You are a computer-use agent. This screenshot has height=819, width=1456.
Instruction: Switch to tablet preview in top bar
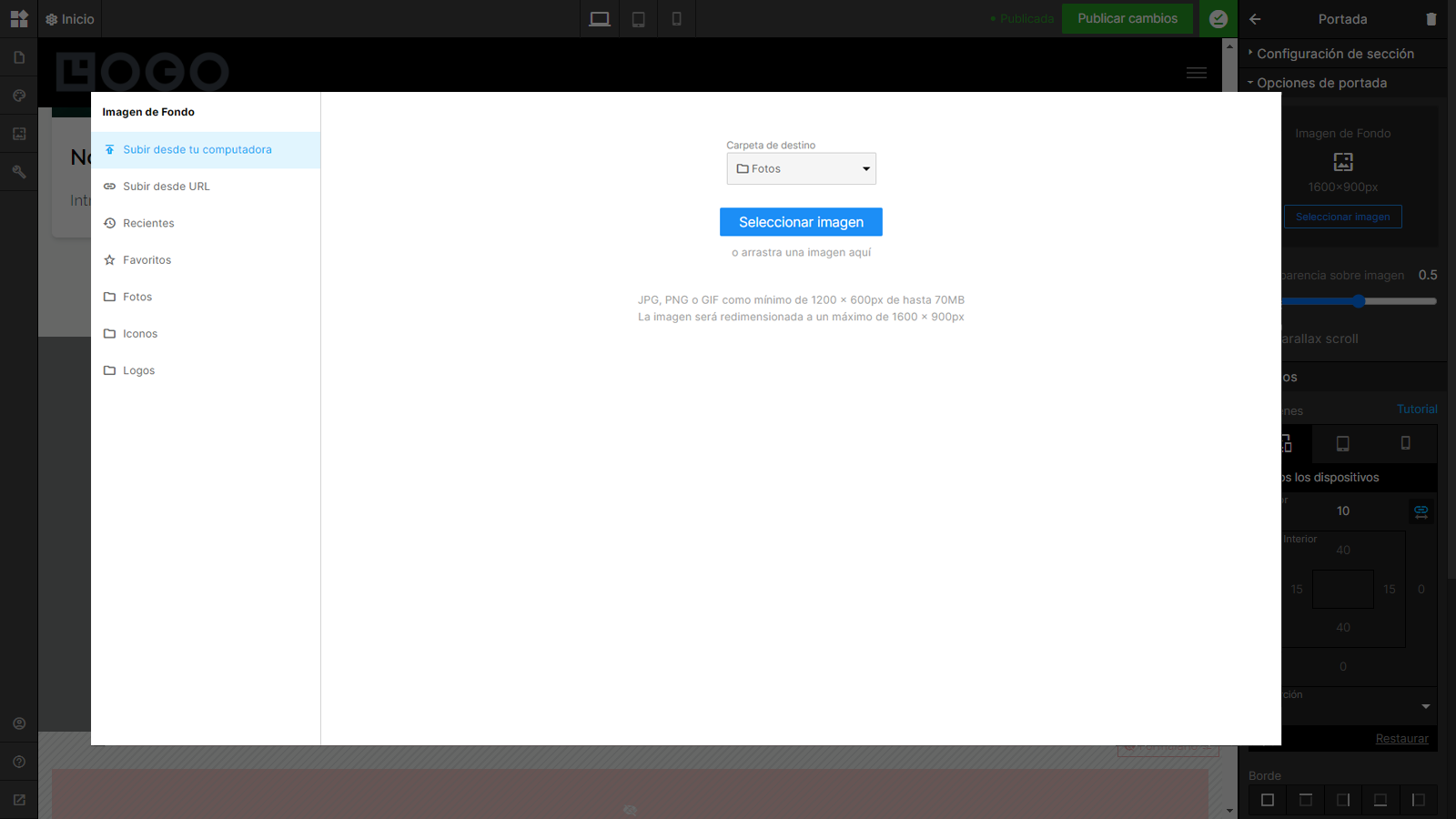[639, 19]
